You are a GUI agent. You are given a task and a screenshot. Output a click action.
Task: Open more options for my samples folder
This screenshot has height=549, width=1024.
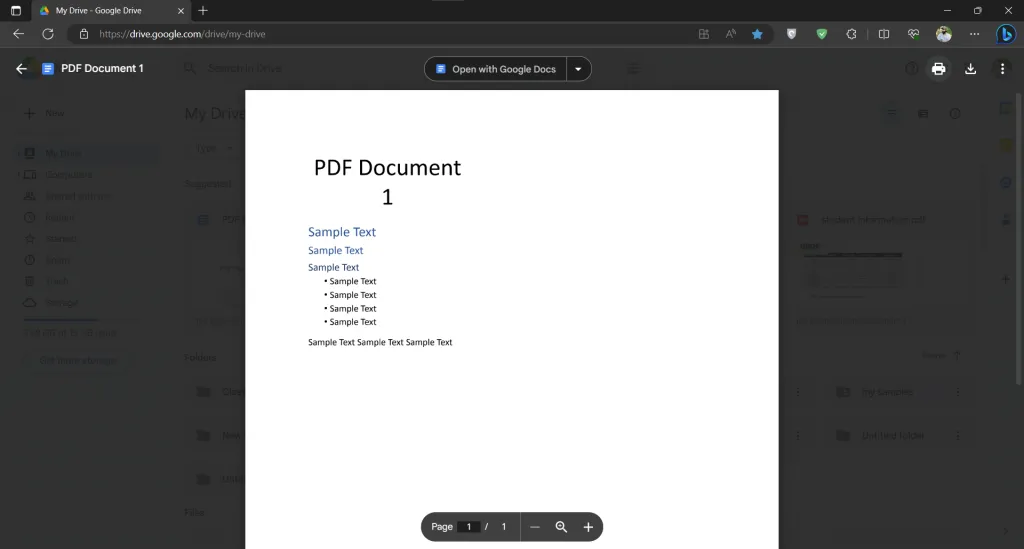point(957,392)
